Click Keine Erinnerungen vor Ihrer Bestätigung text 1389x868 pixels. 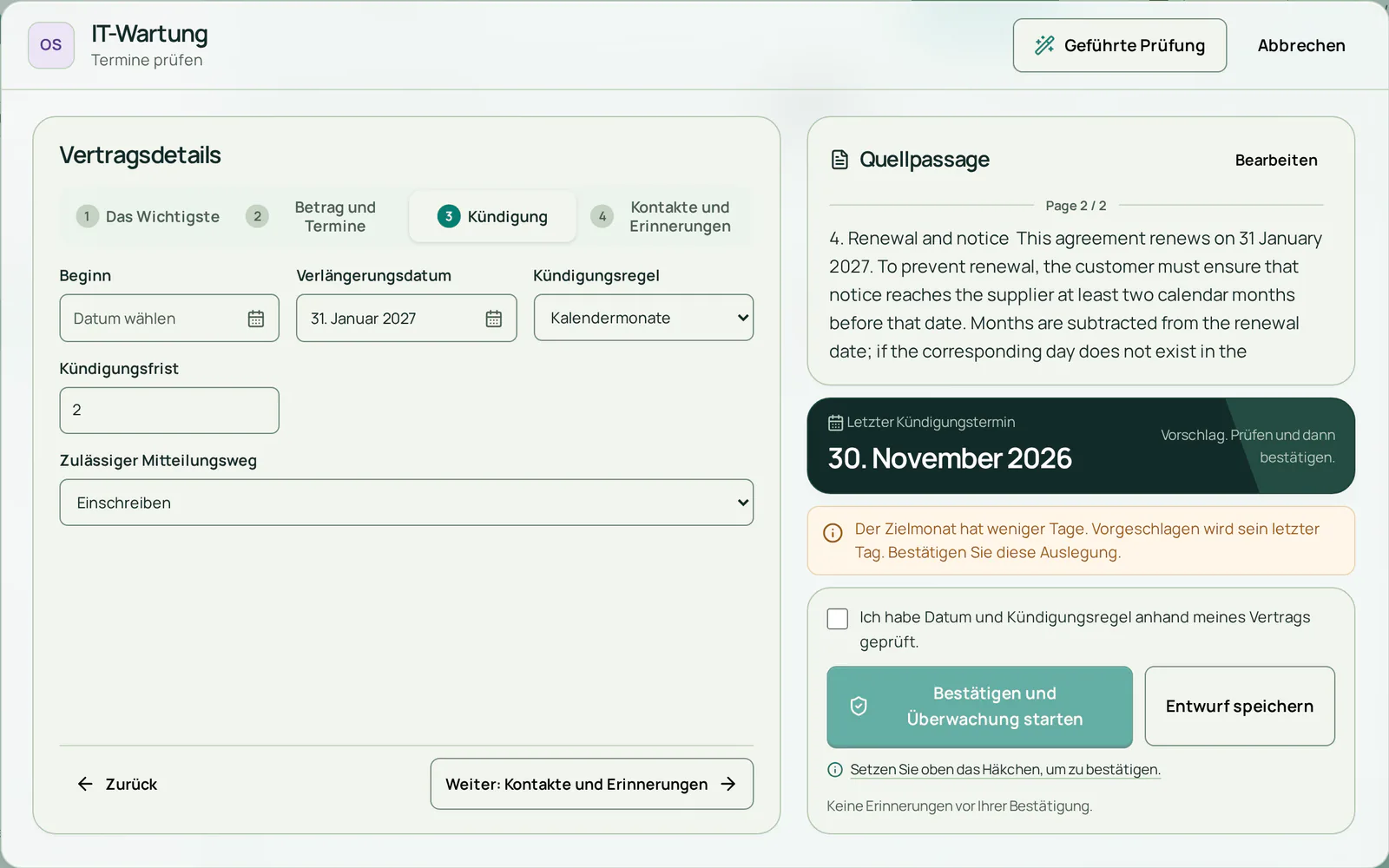coord(959,806)
